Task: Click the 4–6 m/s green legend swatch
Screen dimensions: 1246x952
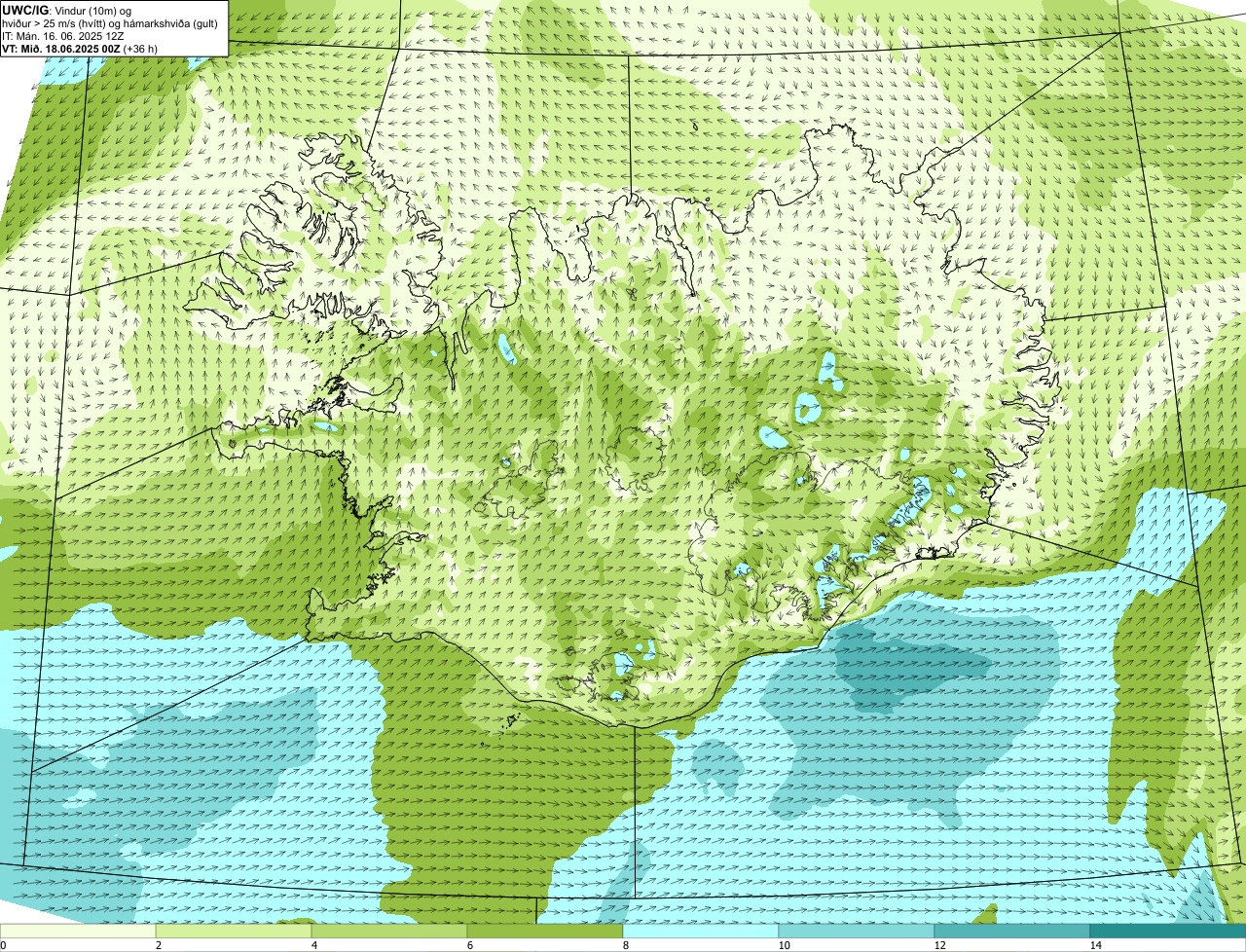Action: point(390,931)
